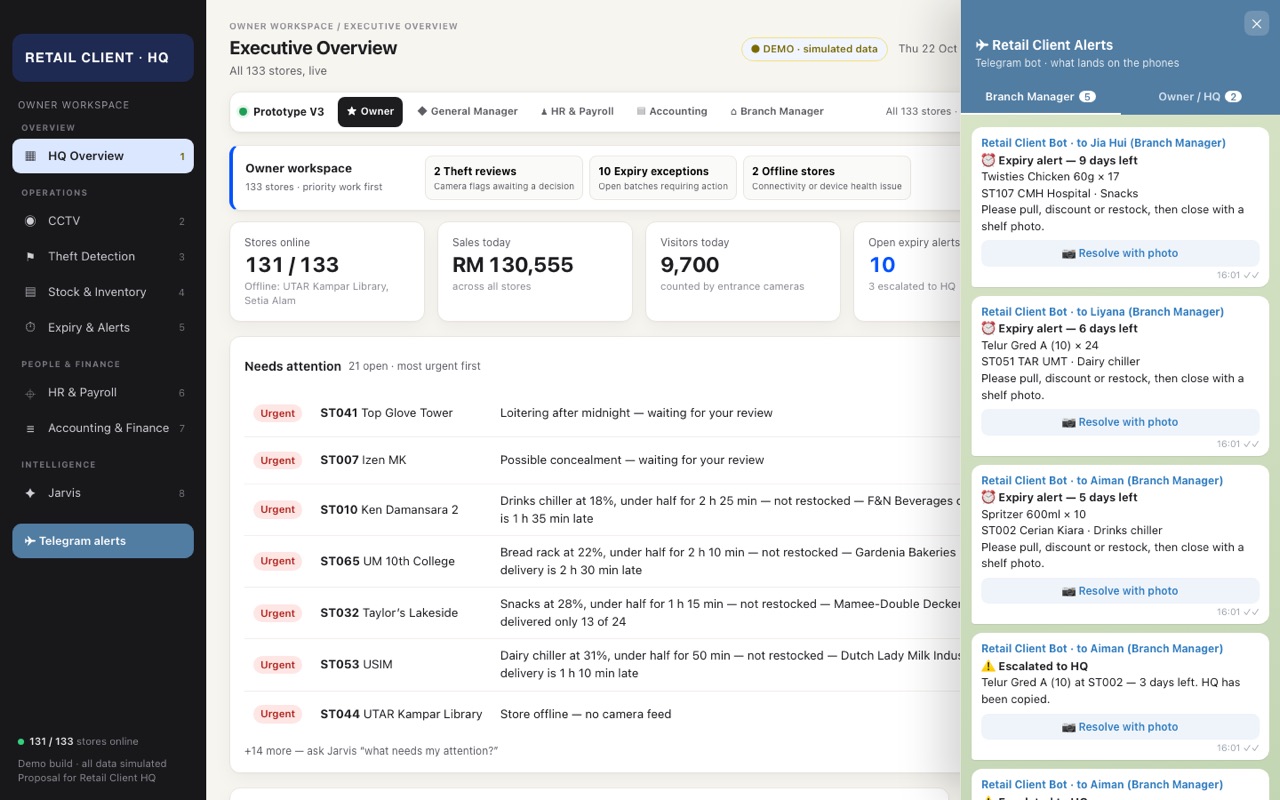Click the CCTV camera icon in sidebar
This screenshot has width=1280, height=800.
(30, 221)
